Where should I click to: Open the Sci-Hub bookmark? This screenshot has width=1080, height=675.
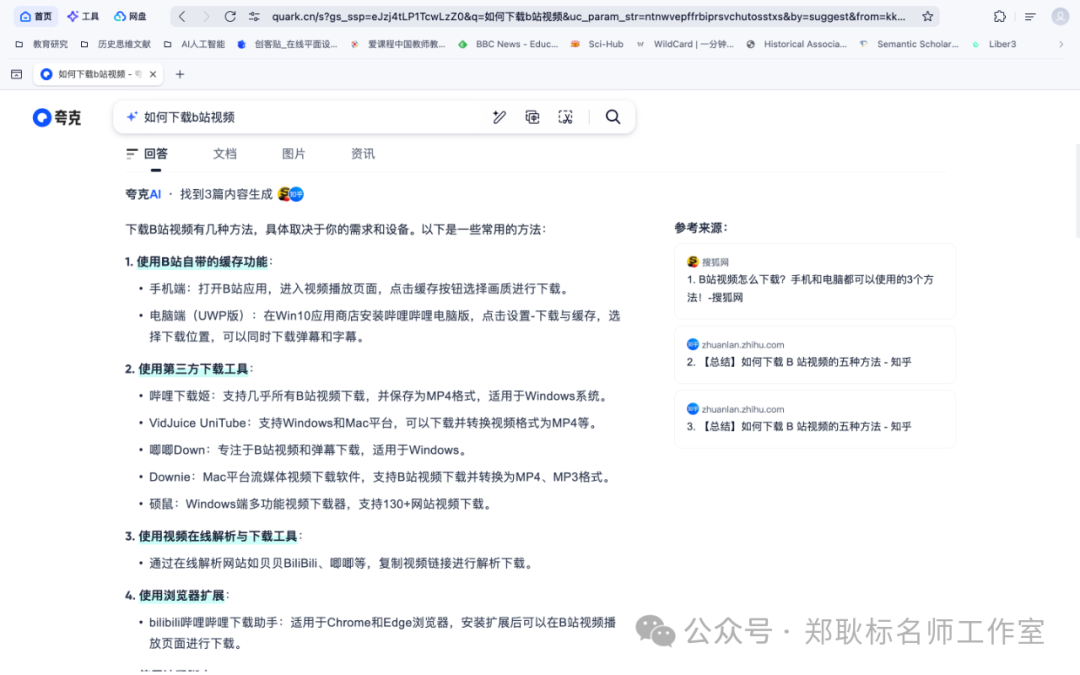(x=597, y=44)
